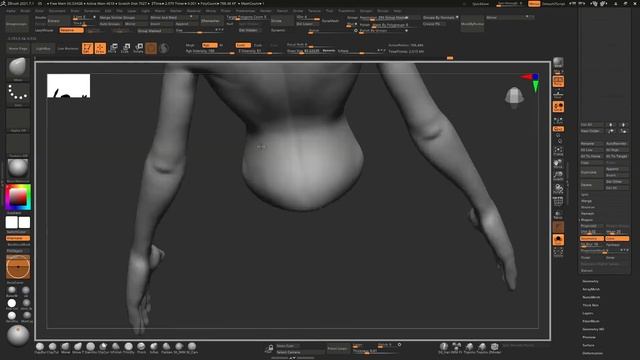The image size is (640, 360).
Task: Click the Zoom3D navigation icon
Action: (558, 176)
